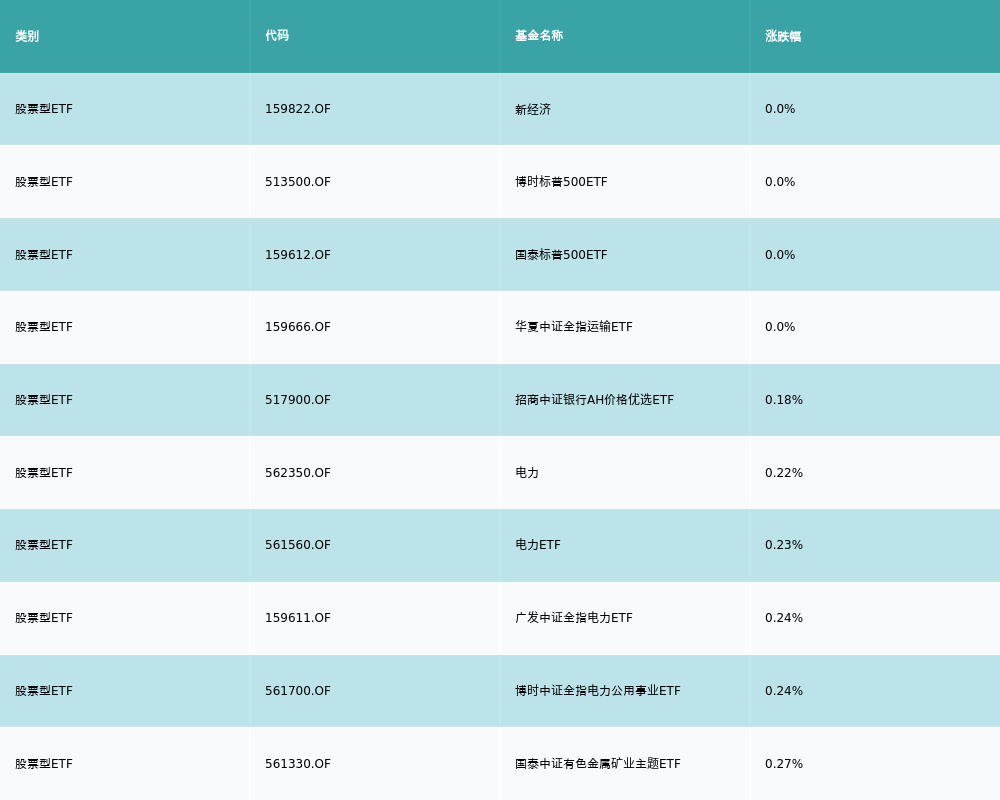Image resolution: width=1000 pixels, height=800 pixels.
Task: Select code 513500.OF
Action: 298,182
